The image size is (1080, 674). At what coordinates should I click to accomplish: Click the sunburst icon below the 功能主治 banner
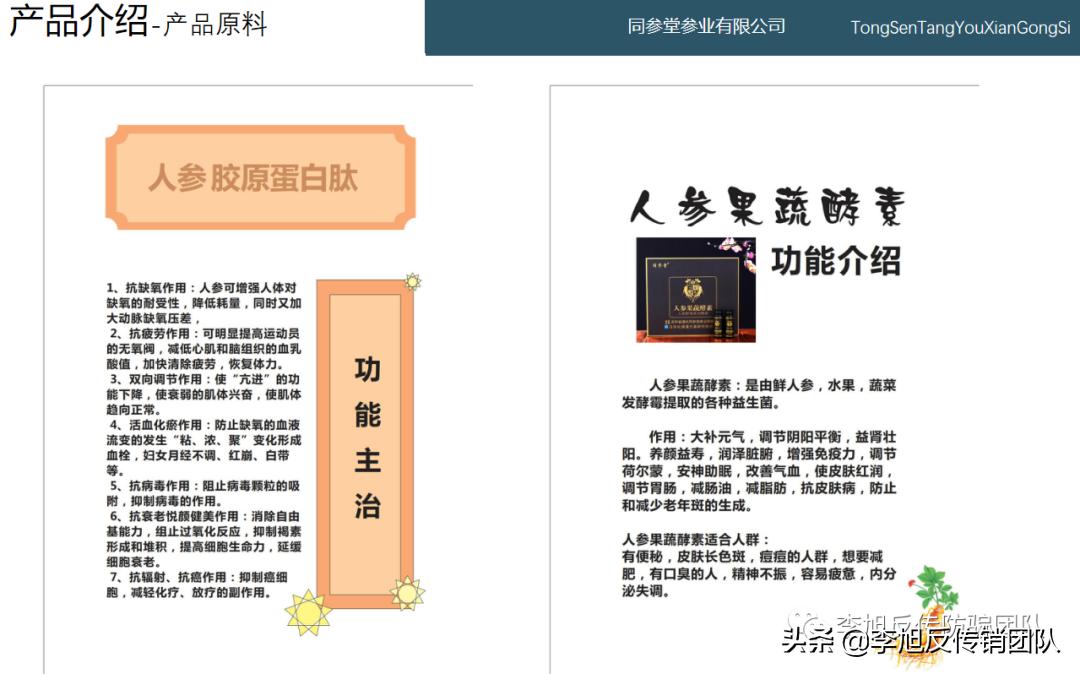click(406, 593)
